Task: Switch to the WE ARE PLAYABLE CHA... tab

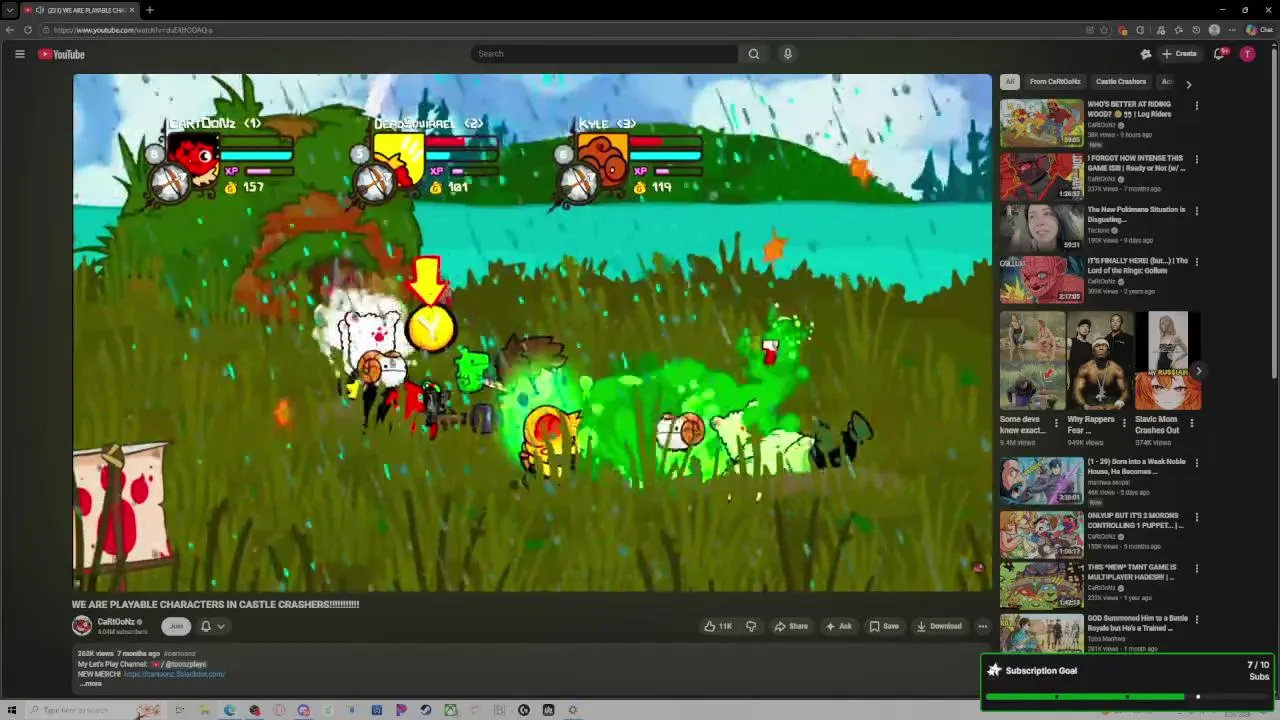Action: click(80, 10)
